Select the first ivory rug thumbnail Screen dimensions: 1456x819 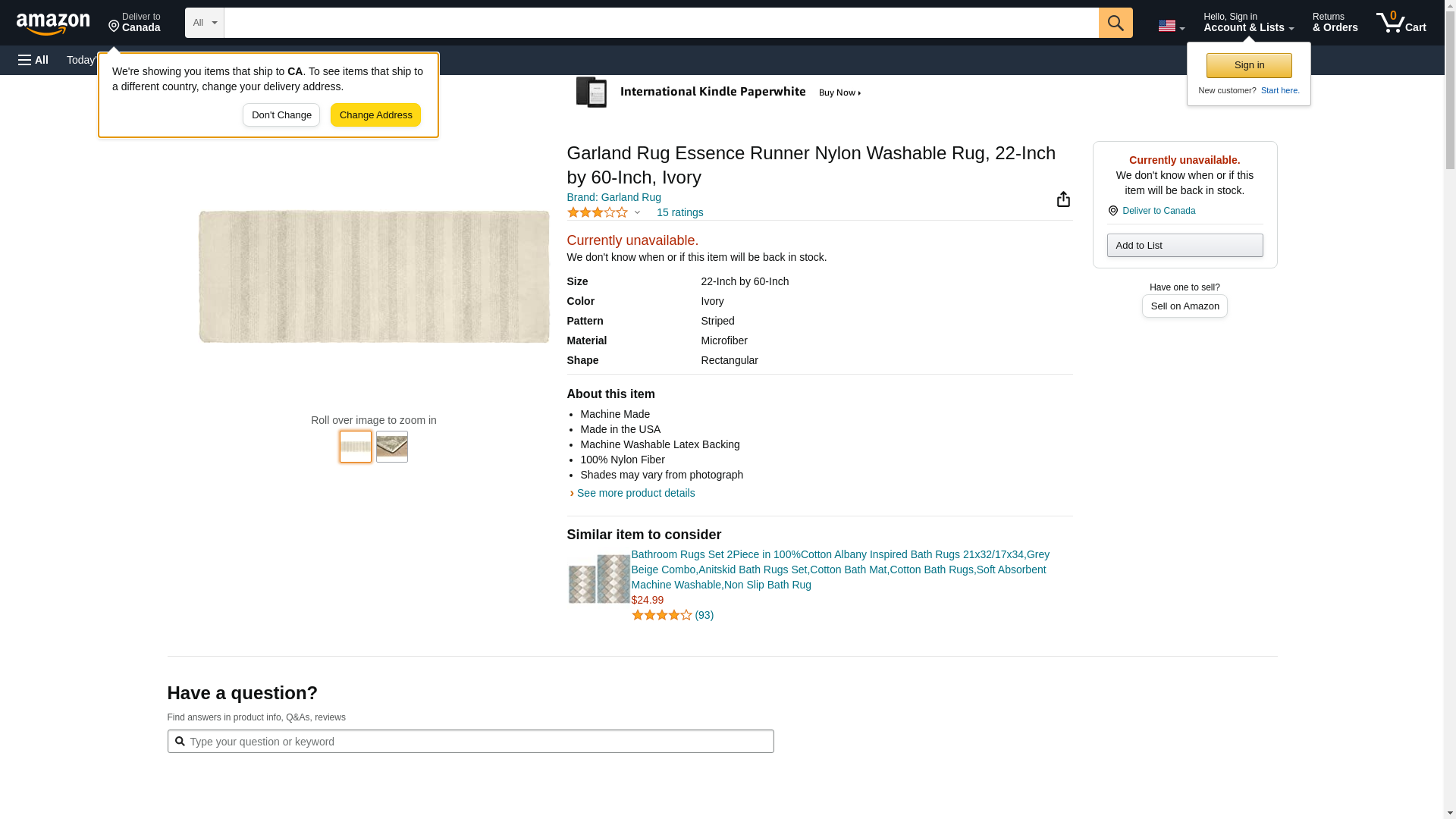pyautogui.click(x=355, y=447)
